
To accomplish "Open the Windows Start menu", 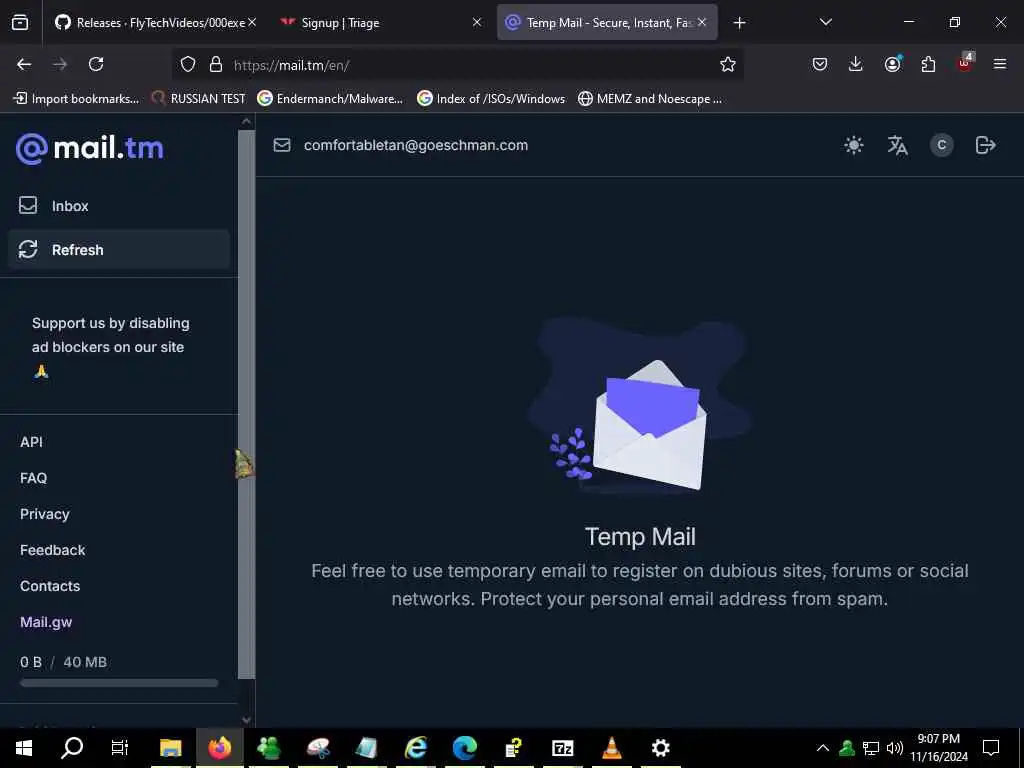I will pos(24,748).
